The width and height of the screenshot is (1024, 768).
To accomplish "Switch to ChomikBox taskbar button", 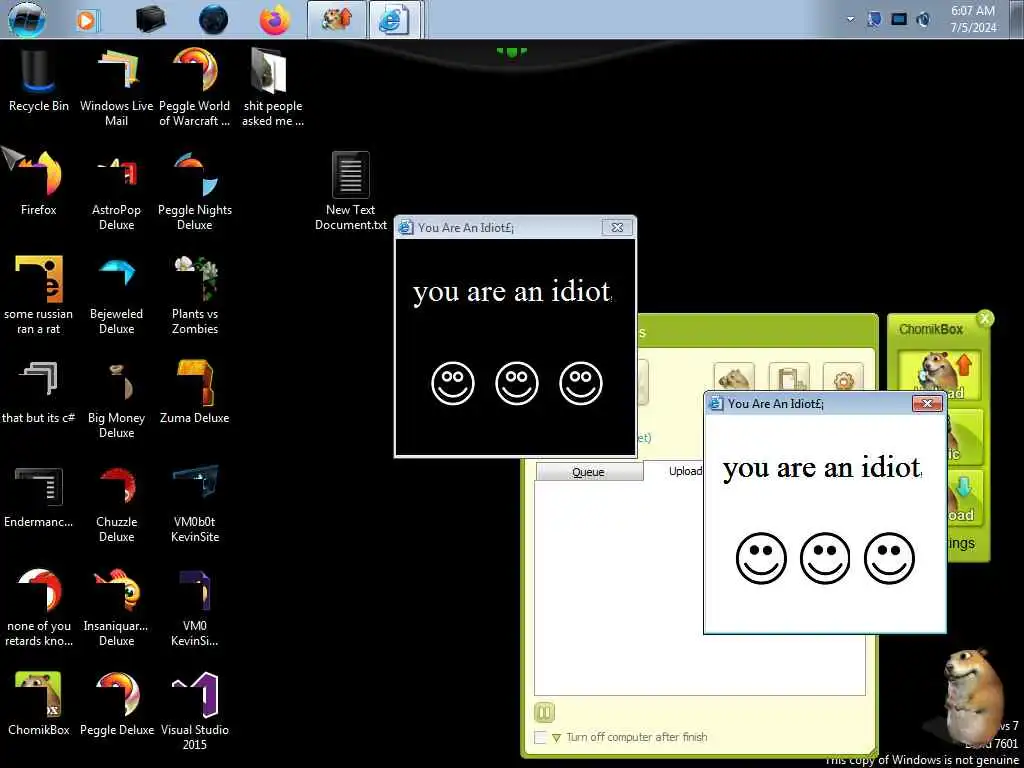I will [336, 20].
